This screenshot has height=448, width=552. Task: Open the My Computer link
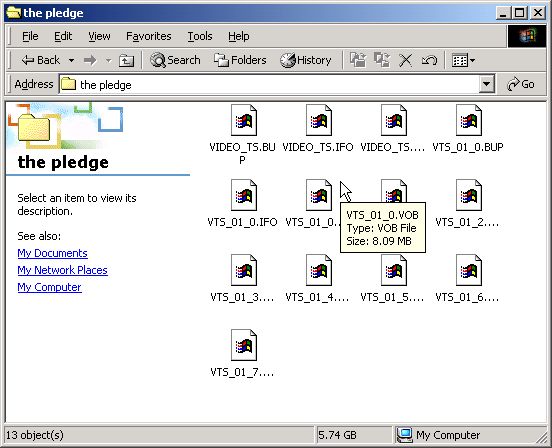(49, 287)
